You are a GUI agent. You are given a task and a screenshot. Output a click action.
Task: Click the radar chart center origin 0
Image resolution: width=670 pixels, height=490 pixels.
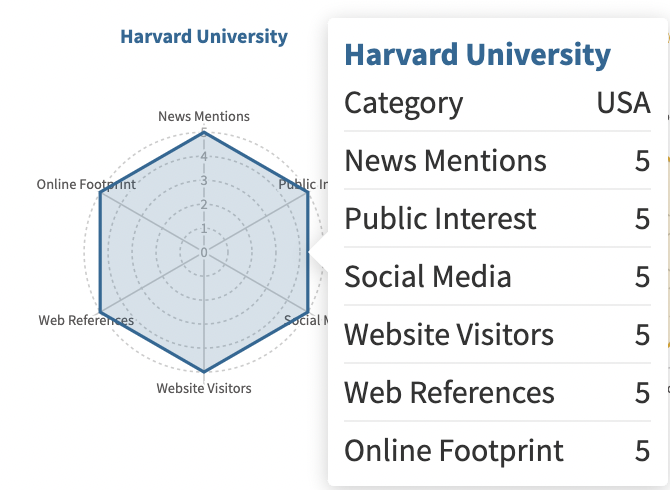(x=204, y=252)
